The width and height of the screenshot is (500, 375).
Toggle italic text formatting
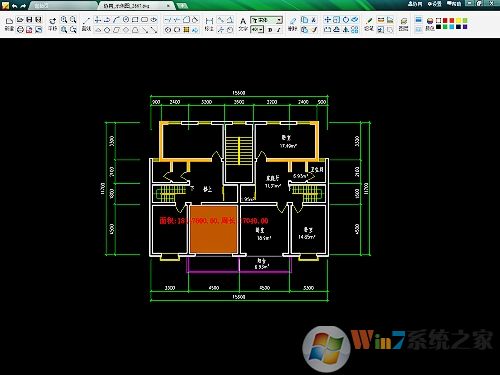point(279,30)
